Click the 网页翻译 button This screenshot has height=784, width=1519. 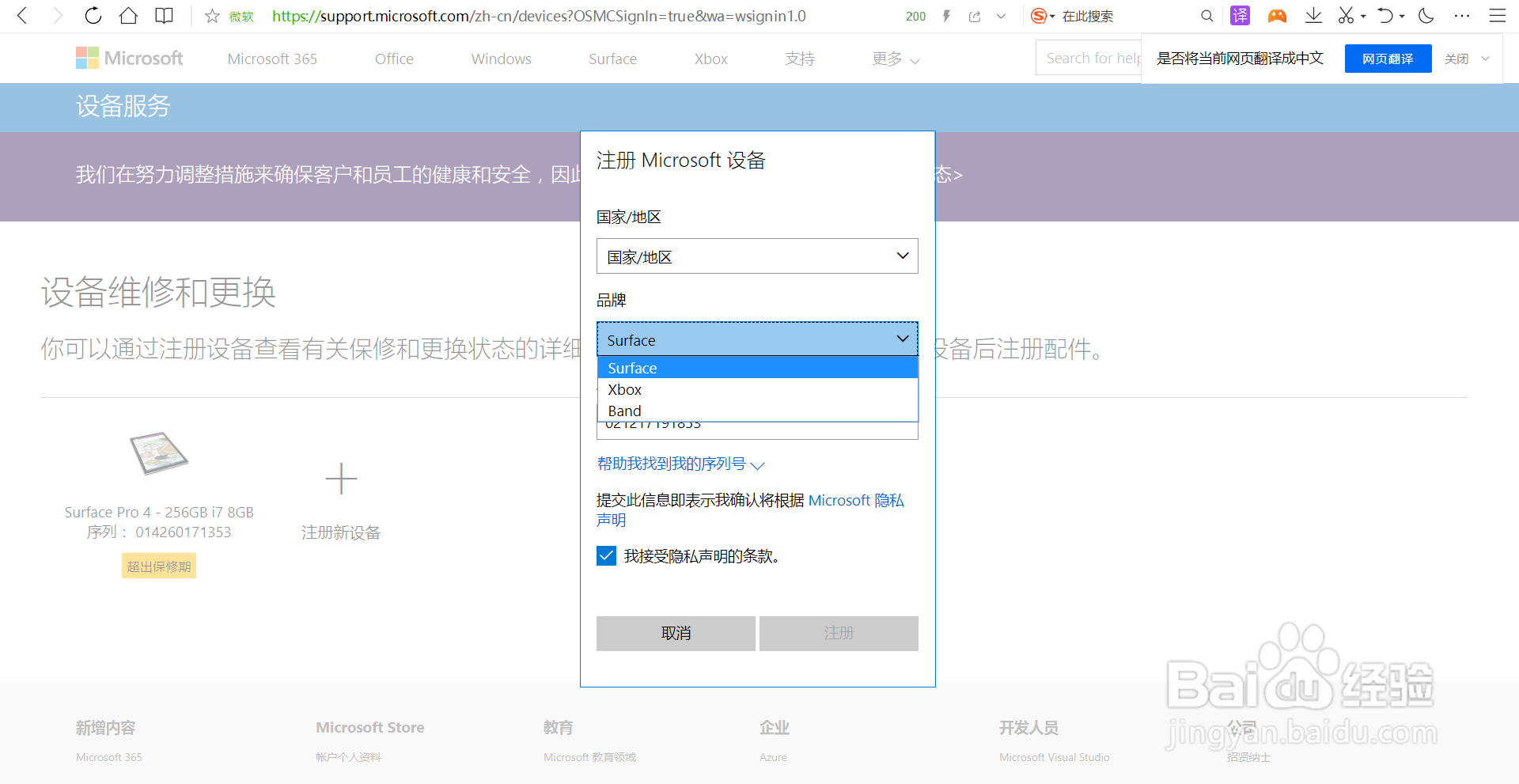pyautogui.click(x=1388, y=59)
